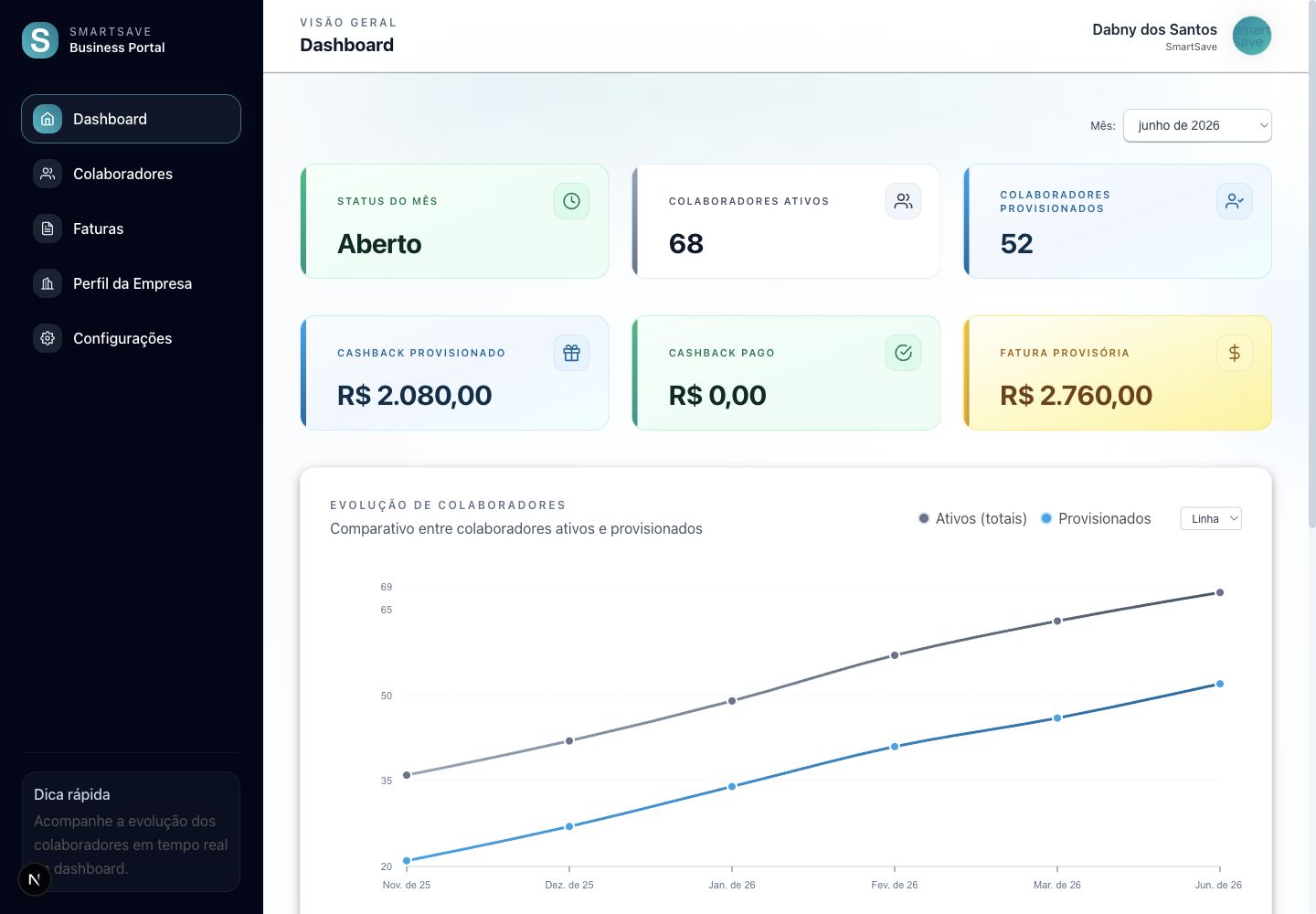Click the Nov. de 25 point on Provisionados line
Screen dimensions: 1316x914
[x=407, y=860]
